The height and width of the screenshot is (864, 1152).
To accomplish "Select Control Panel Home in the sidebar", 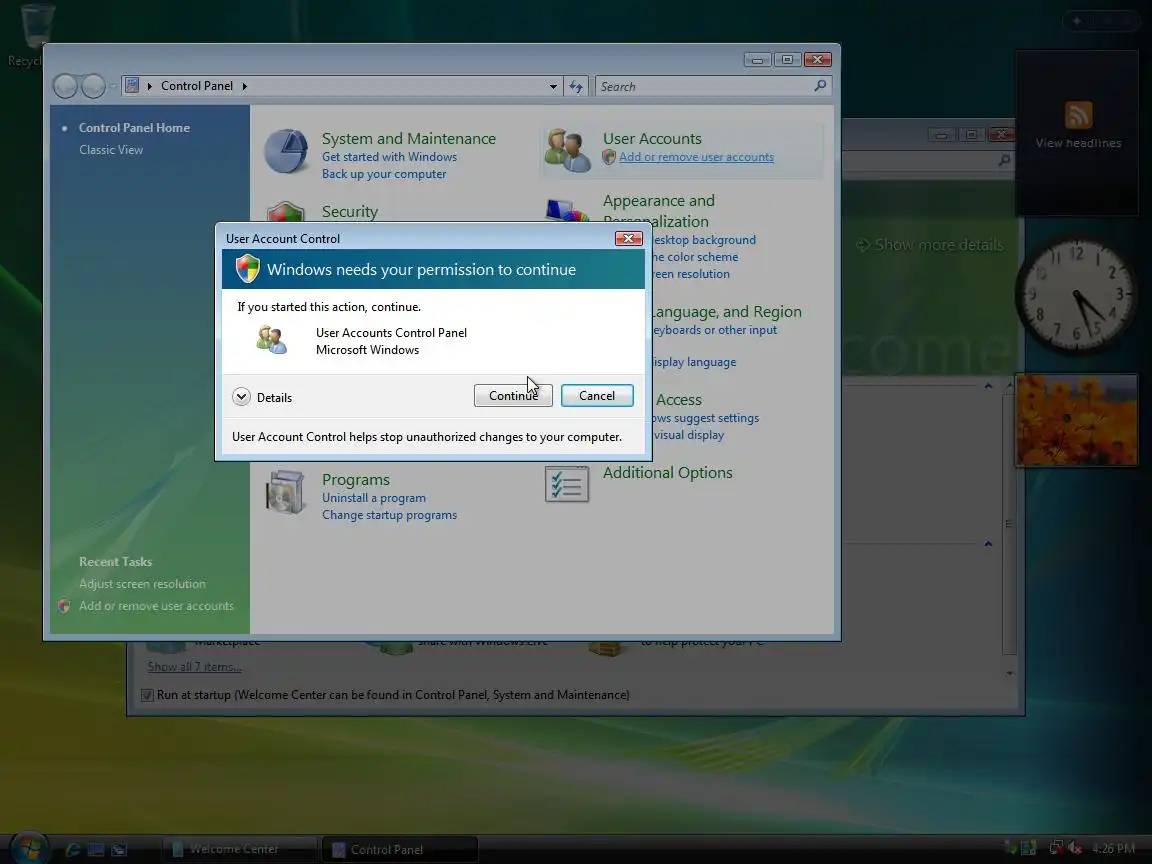I will [x=134, y=127].
